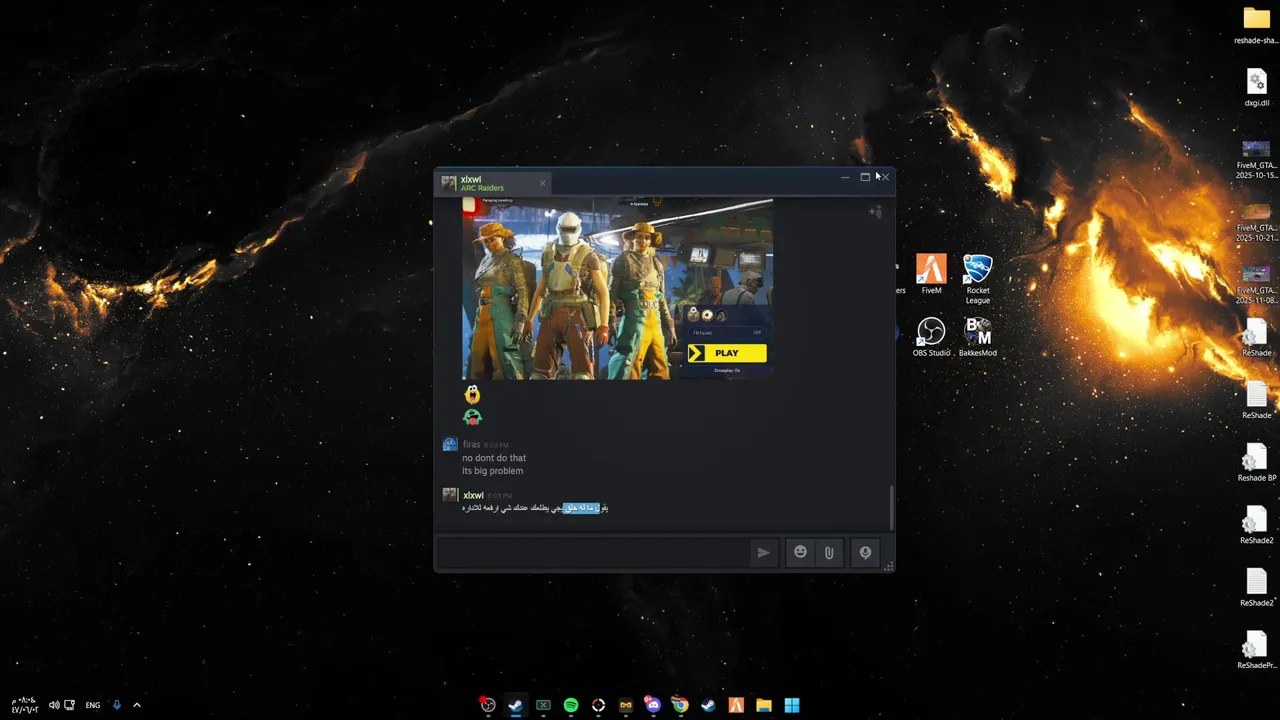Image resolution: width=1280 pixels, height=720 pixels.
Task: Open taskbar app with yellow glasses icon
Action: [x=626, y=705]
